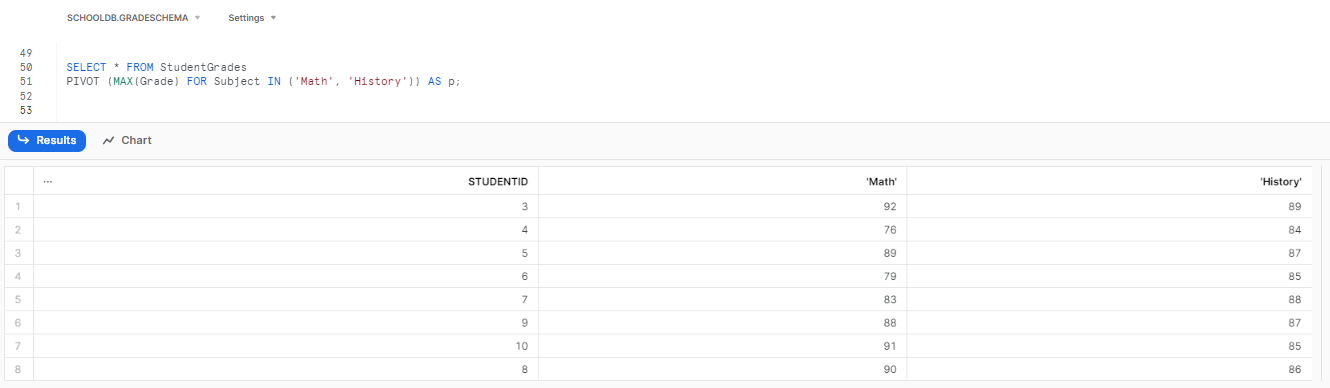Sort by the STUDENTID column header
1330x388 pixels.
pyautogui.click(x=497, y=182)
